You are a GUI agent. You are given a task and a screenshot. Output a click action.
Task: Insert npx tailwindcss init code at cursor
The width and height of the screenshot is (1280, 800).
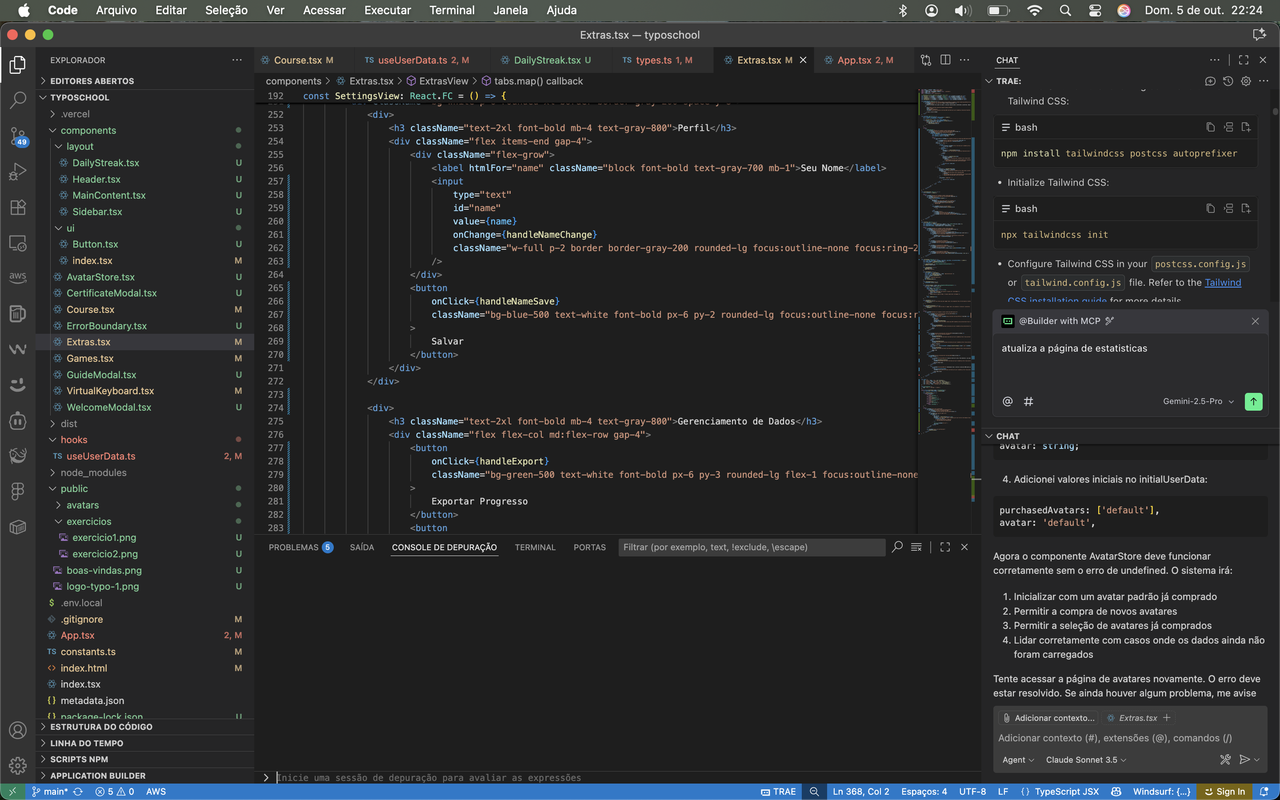click(x=1227, y=209)
